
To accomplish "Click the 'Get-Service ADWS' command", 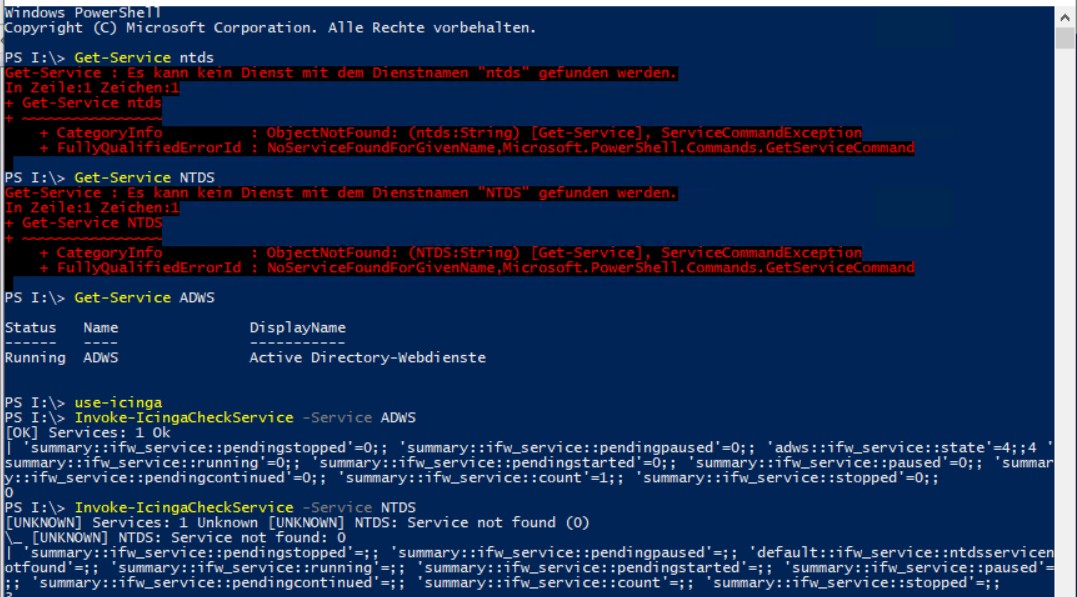I will coord(144,297).
